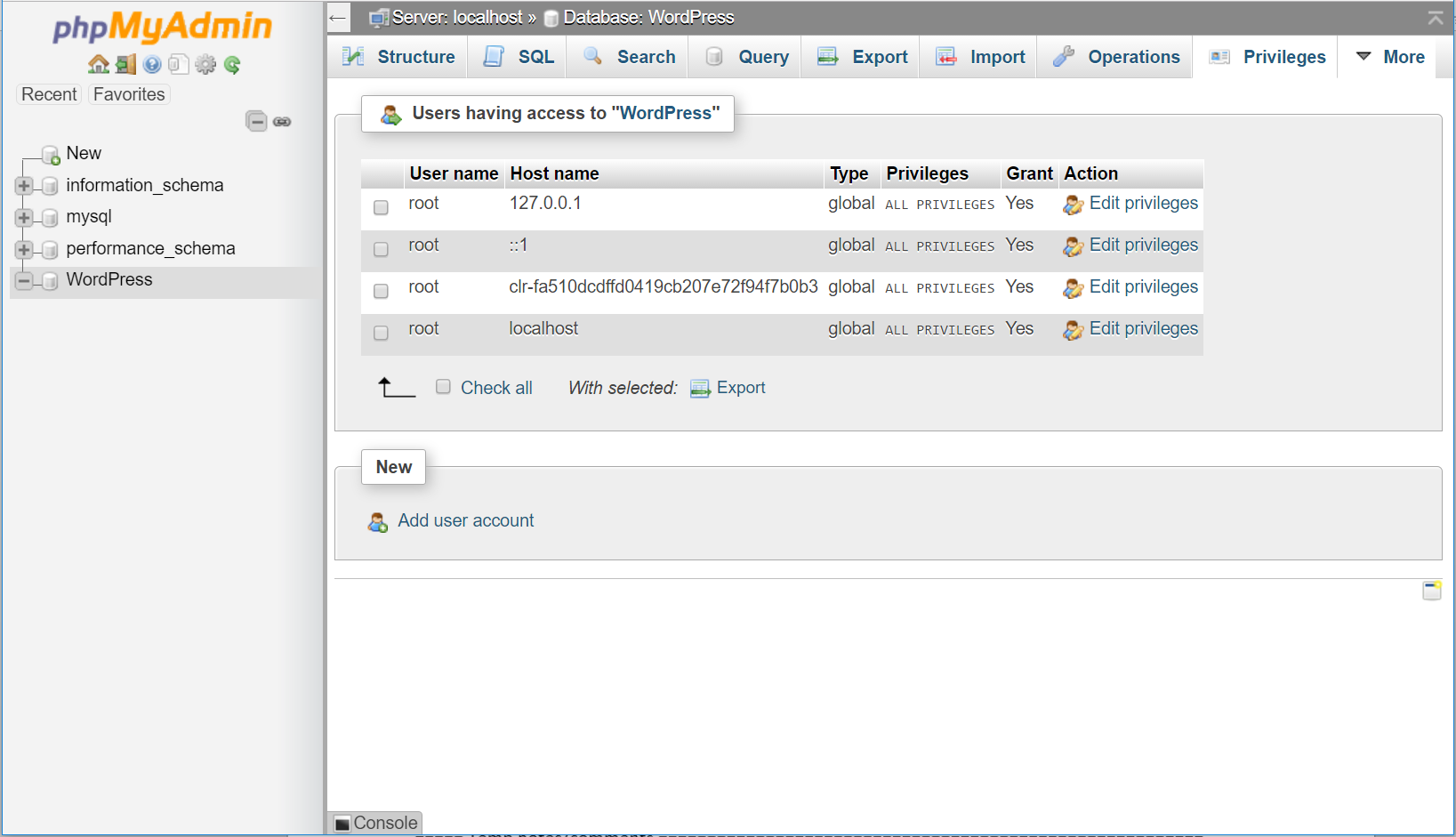Click the edit icon for root at ::1
Viewport: 1456px width, 837px height.
point(1074,246)
